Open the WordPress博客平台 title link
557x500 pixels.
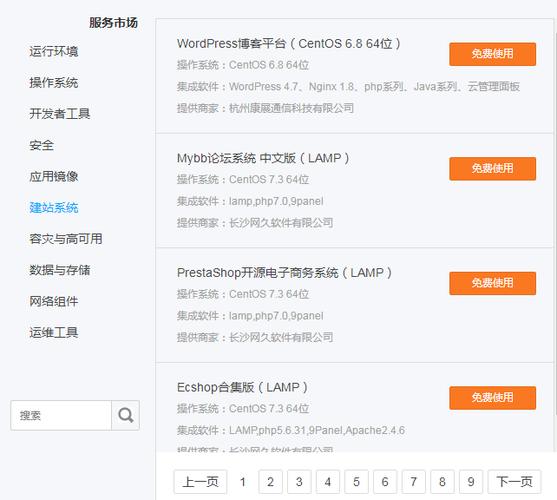(289, 44)
